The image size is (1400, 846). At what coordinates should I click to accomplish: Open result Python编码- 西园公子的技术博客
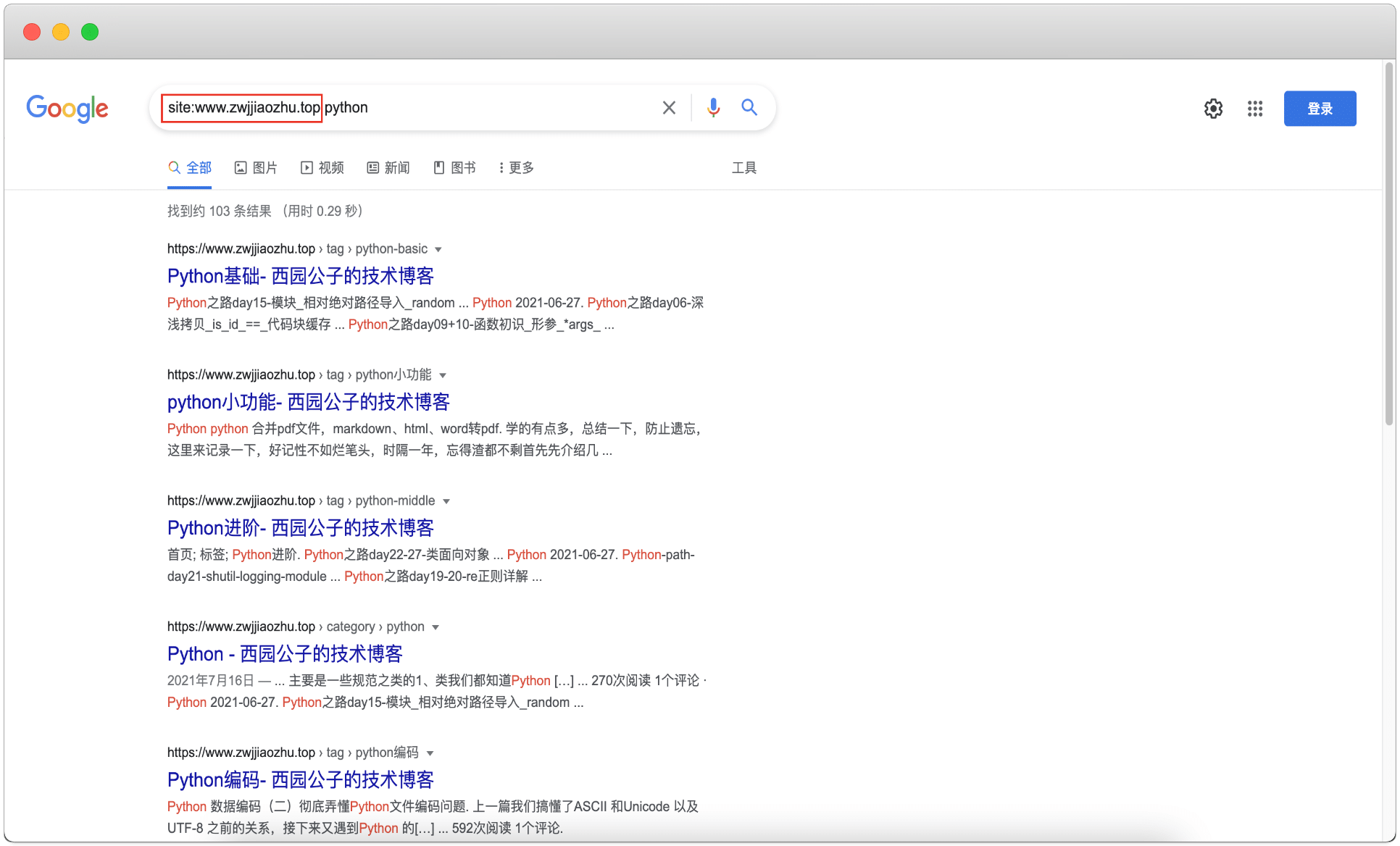coord(301,780)
